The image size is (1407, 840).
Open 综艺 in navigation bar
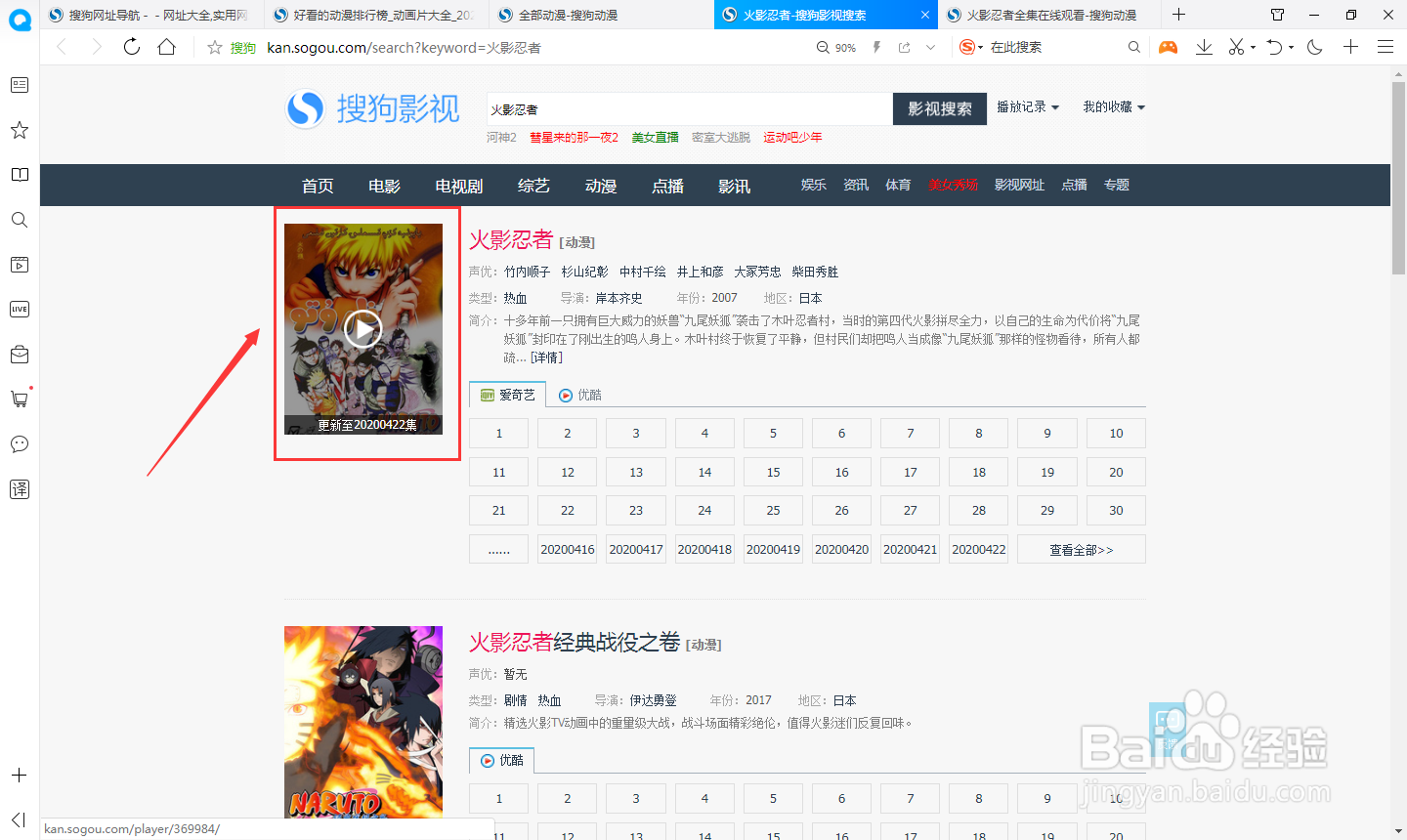tap(533, 186)
